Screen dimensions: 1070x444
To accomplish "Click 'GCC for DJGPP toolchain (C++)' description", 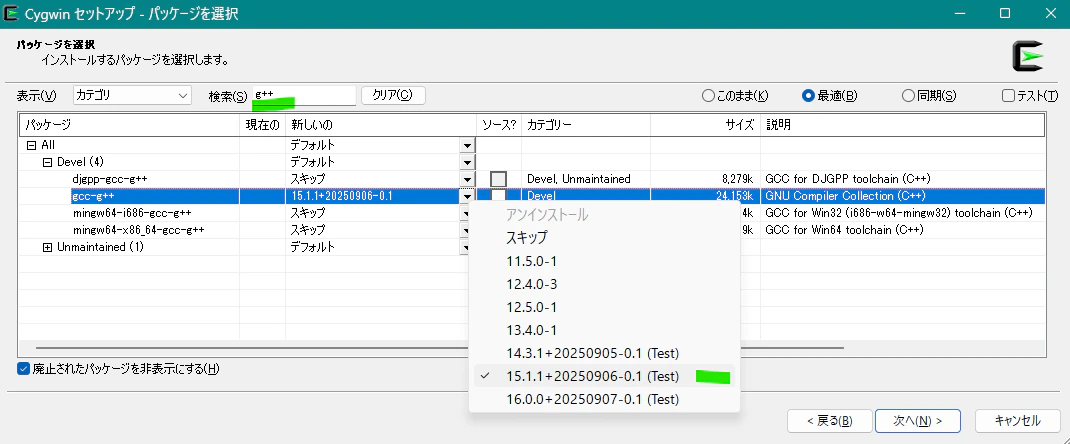I will coord(848,179).
